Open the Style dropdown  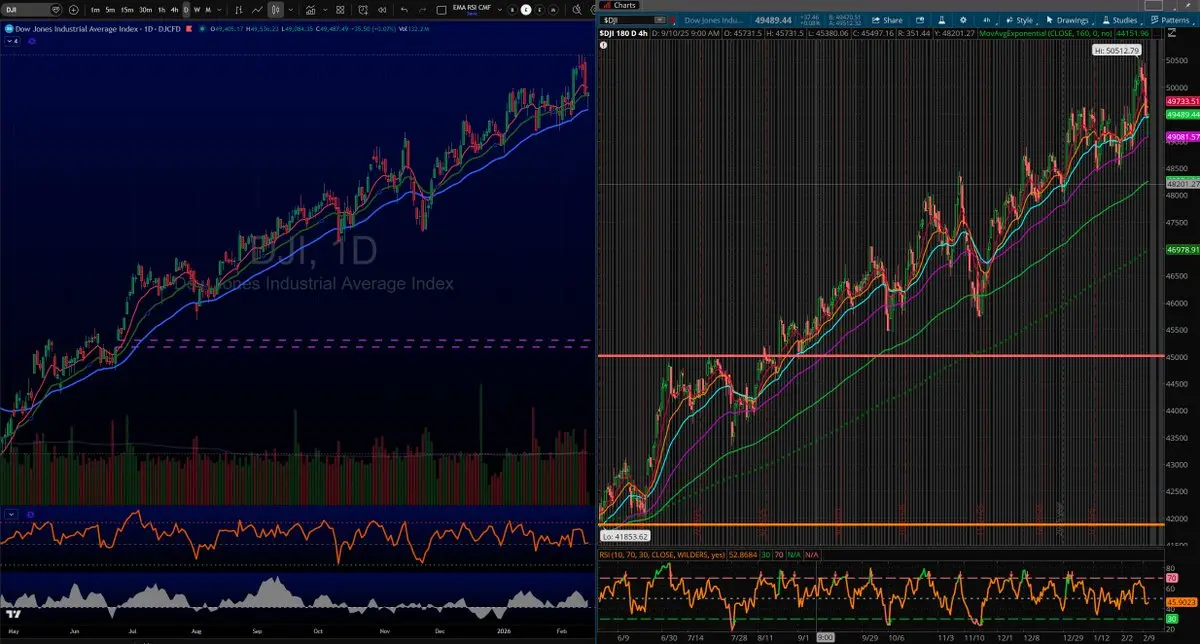click(x=1019, y=20)
